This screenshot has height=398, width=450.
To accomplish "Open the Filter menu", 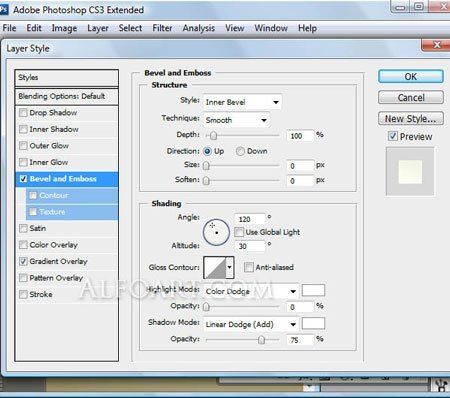I will (x=162, y=28).
